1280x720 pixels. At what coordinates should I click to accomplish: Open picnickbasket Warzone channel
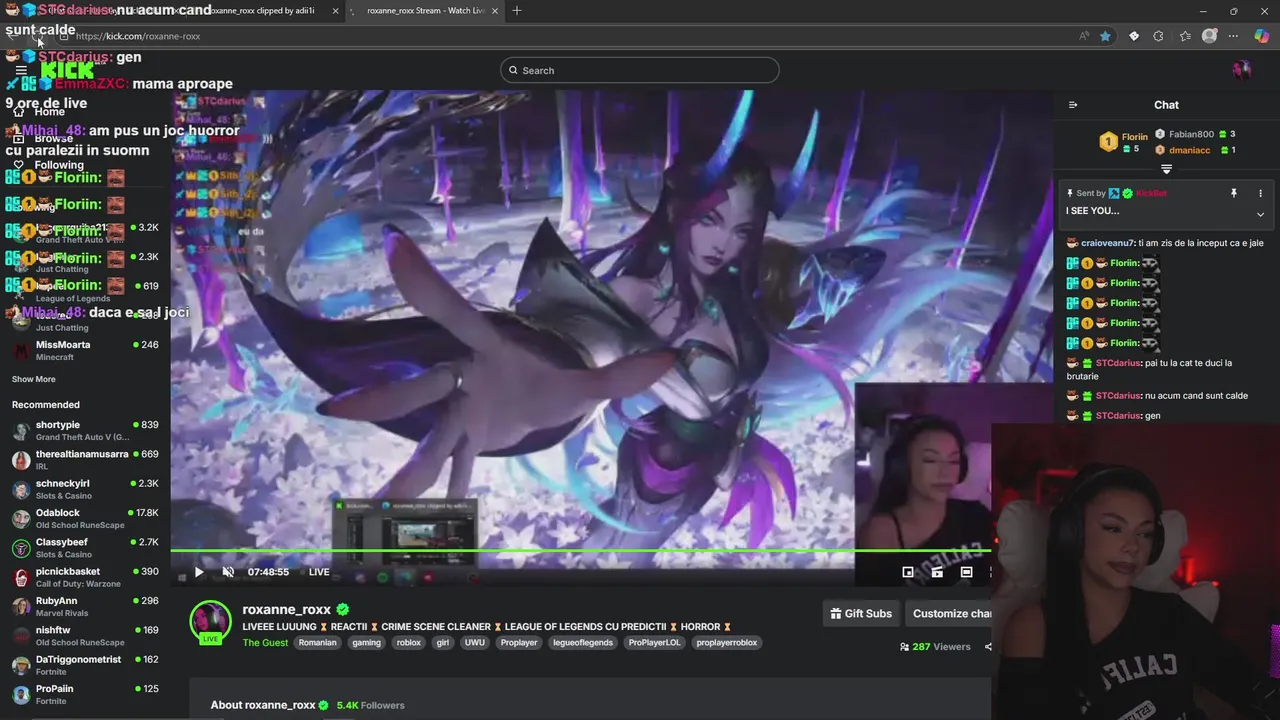pos(85,577)
